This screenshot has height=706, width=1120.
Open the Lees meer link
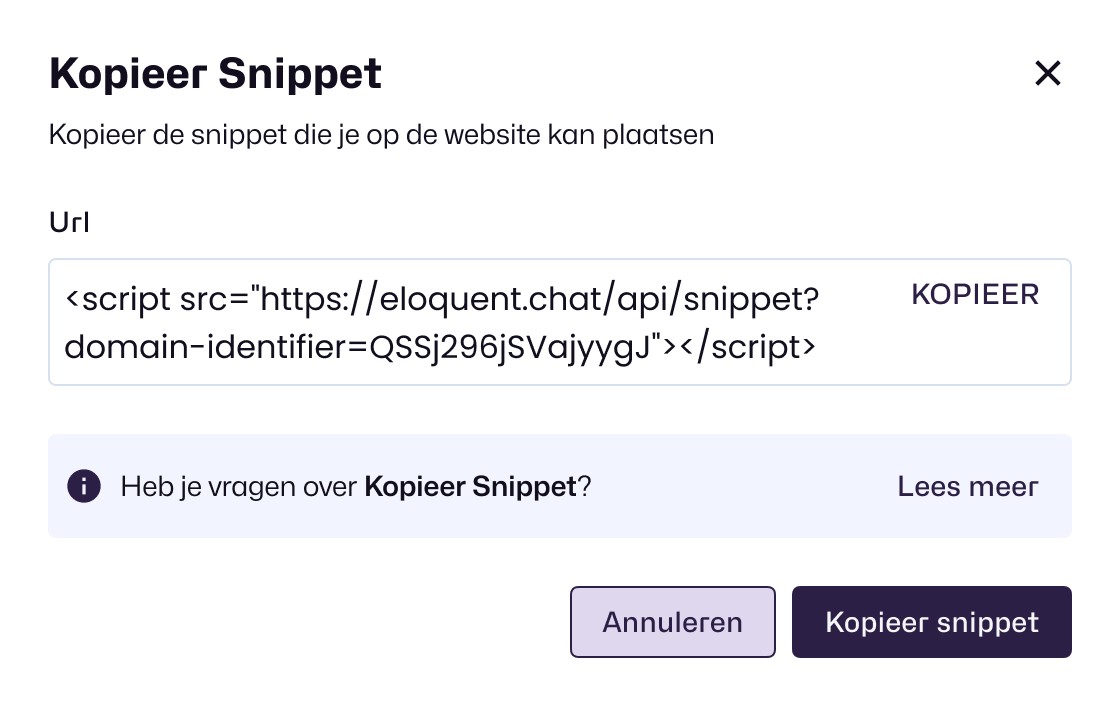point(967,487)
